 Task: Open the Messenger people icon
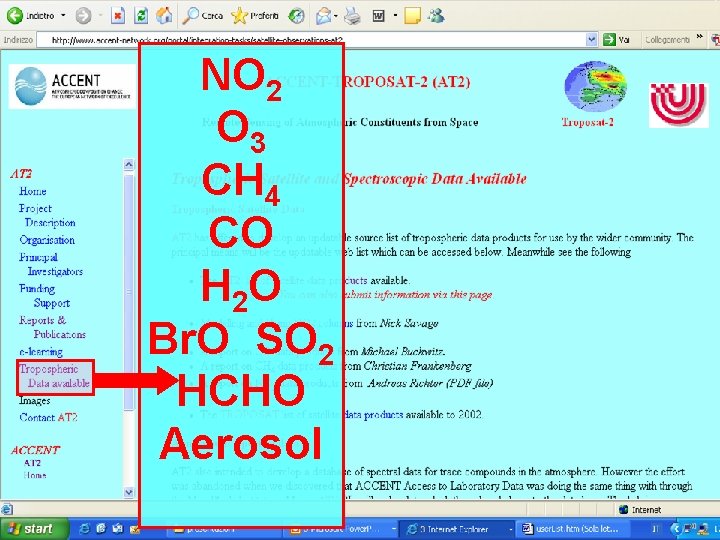pyautogui.click(x=436, y=16)
